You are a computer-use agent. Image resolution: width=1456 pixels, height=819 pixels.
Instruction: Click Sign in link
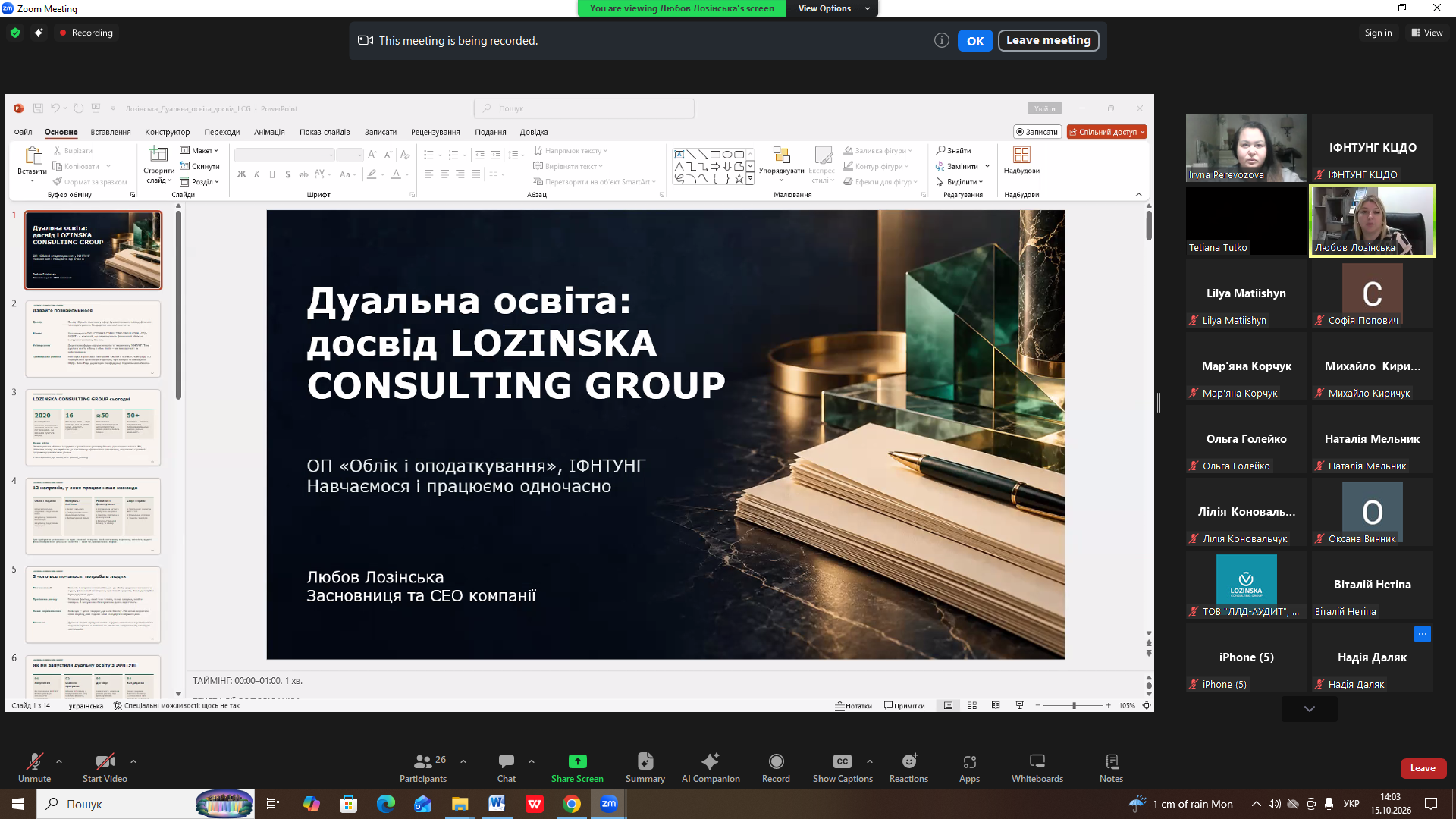click(x=1378, y=33)
